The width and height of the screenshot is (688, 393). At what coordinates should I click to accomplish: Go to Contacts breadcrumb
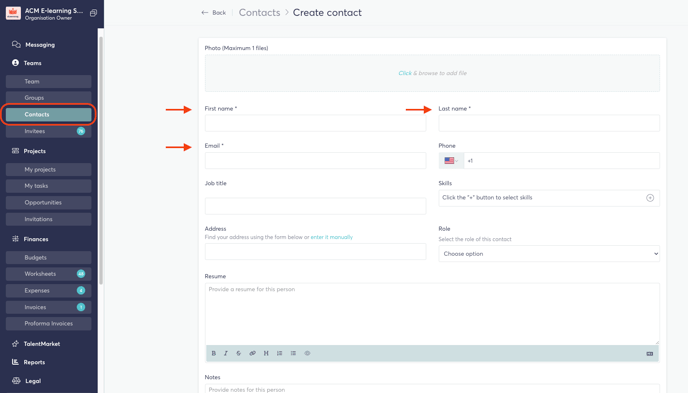tap(259, 13)
